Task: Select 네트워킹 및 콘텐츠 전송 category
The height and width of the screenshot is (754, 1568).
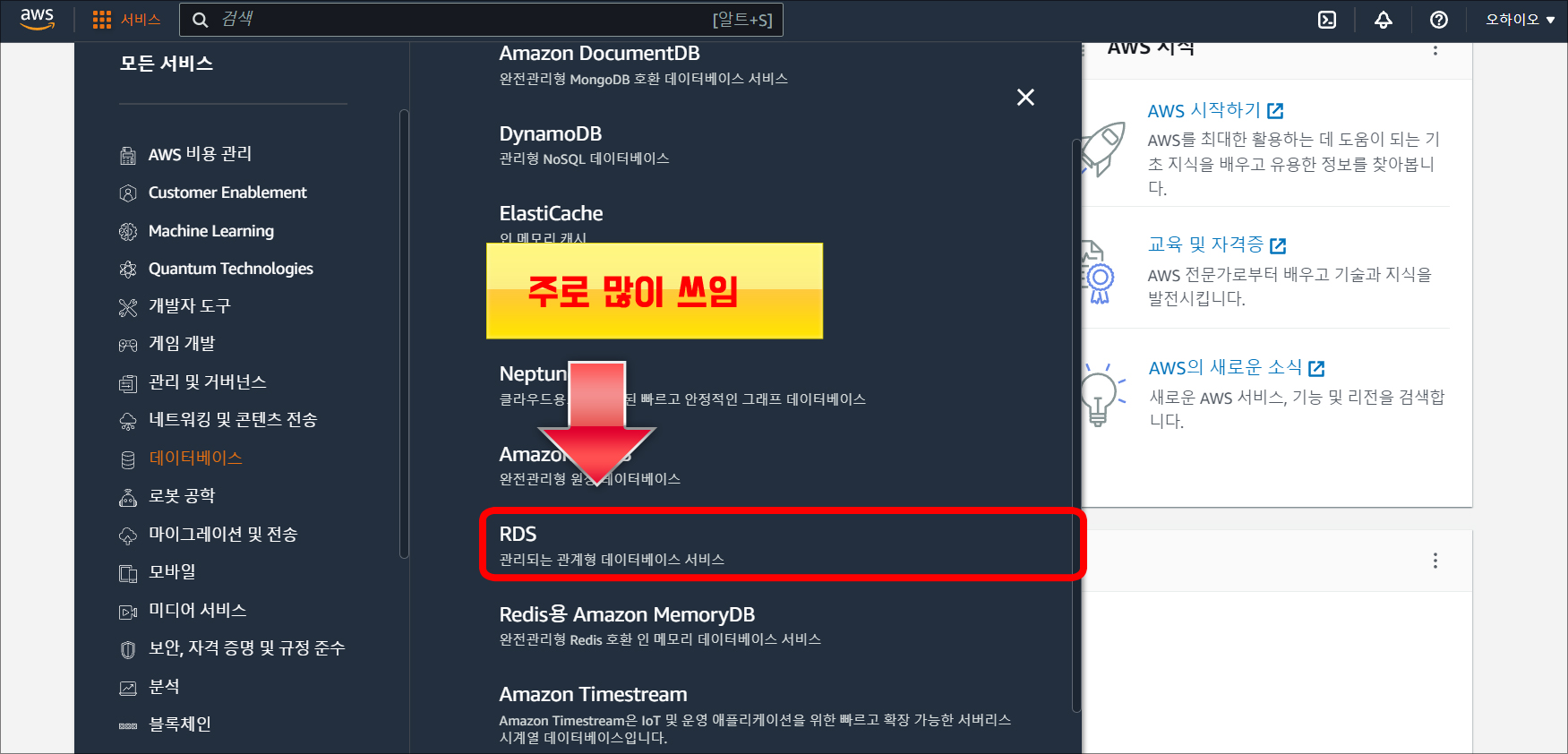Action: [233, 420]
